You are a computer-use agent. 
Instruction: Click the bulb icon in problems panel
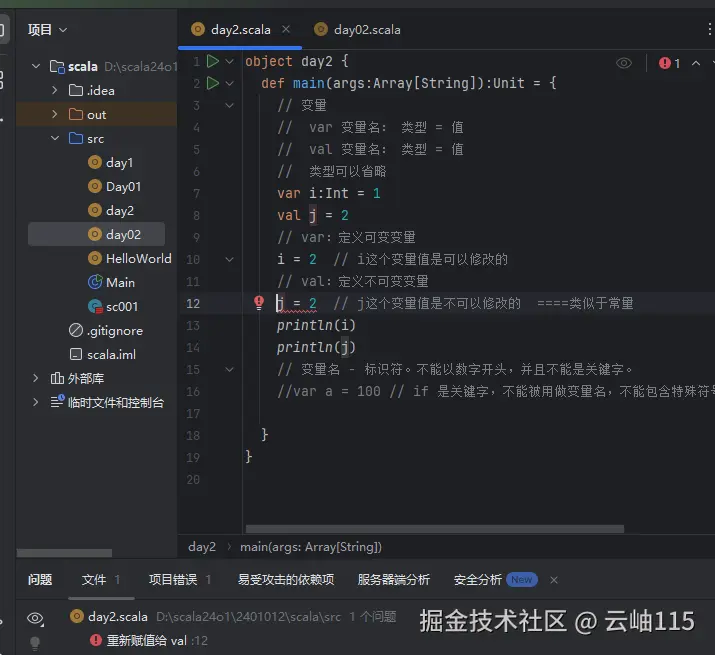[x=35, y=642]
